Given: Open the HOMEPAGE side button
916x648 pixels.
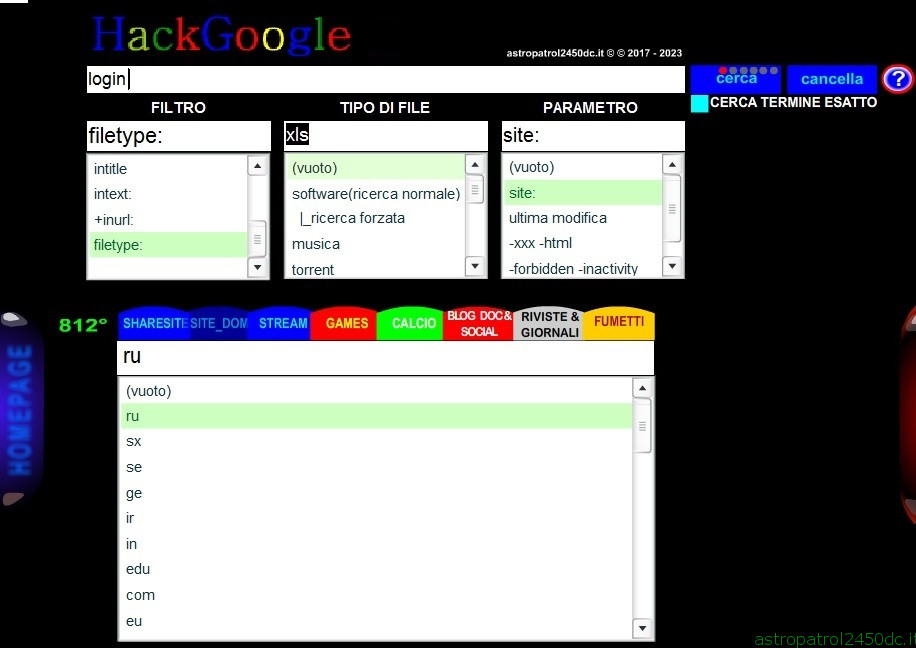Looking at the screenshot, I should [19, 410].
